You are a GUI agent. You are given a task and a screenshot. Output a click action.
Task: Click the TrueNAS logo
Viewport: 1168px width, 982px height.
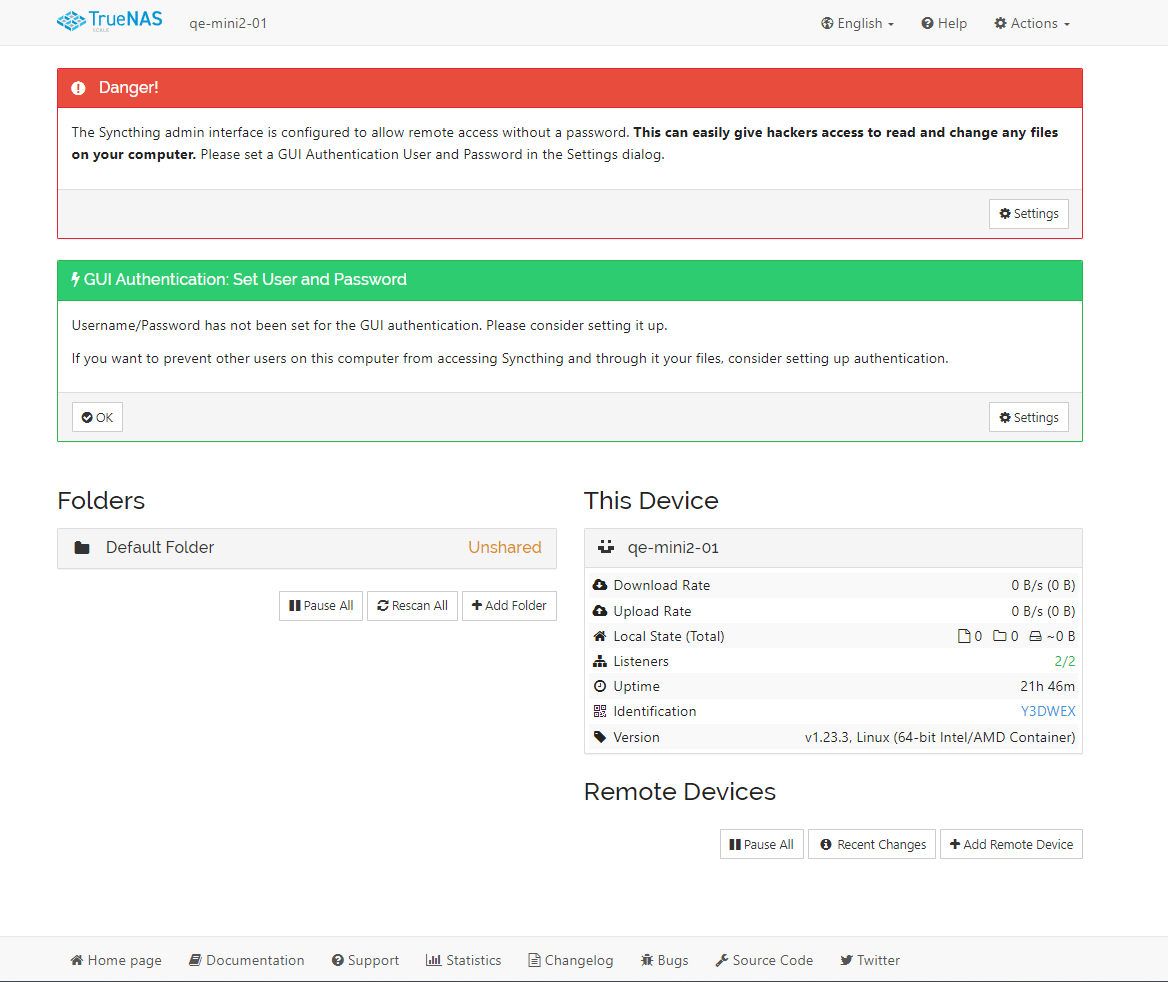[110, 21]
